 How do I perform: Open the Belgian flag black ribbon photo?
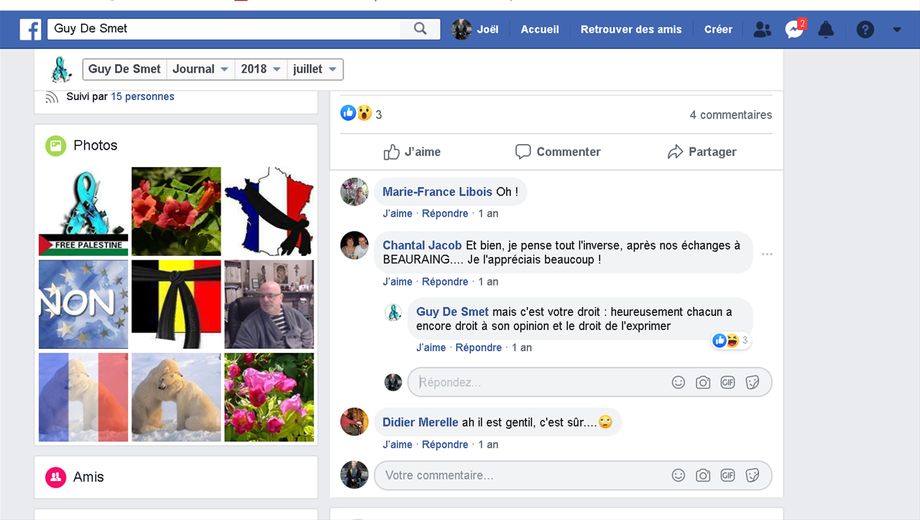click(x=176, y=305)
